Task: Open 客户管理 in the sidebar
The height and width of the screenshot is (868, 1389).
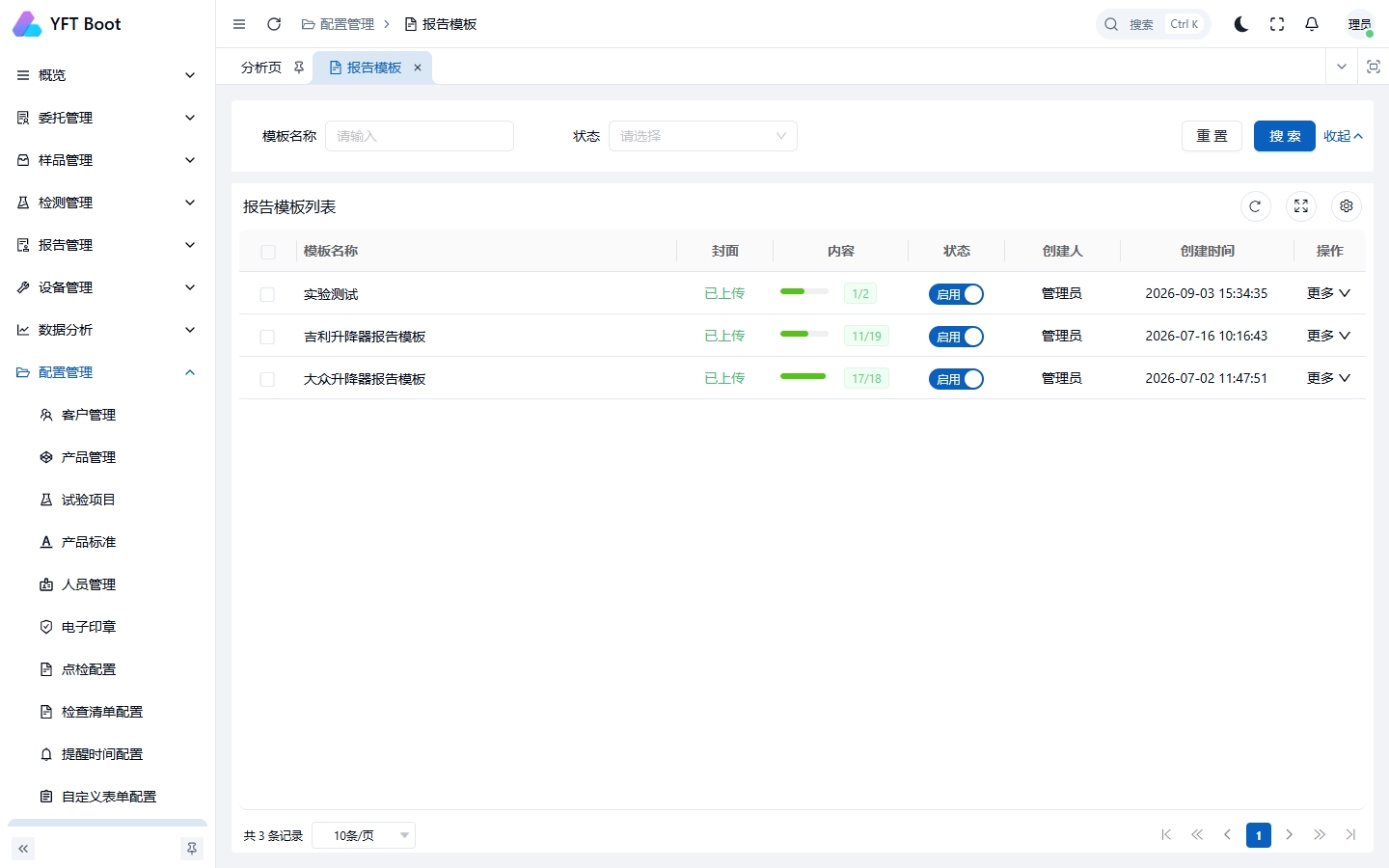Action: (107, 415)
